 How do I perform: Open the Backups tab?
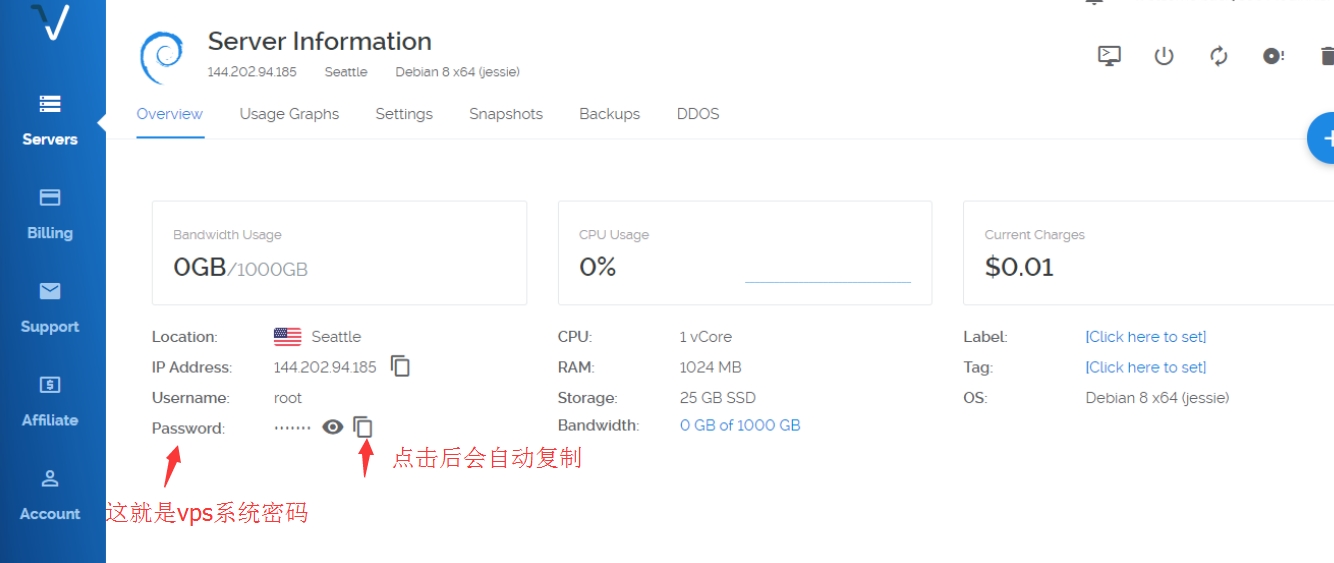(609, 114)
